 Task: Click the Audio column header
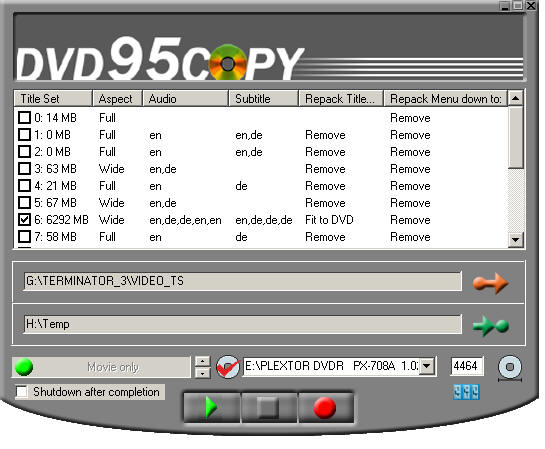pos(185,99)
